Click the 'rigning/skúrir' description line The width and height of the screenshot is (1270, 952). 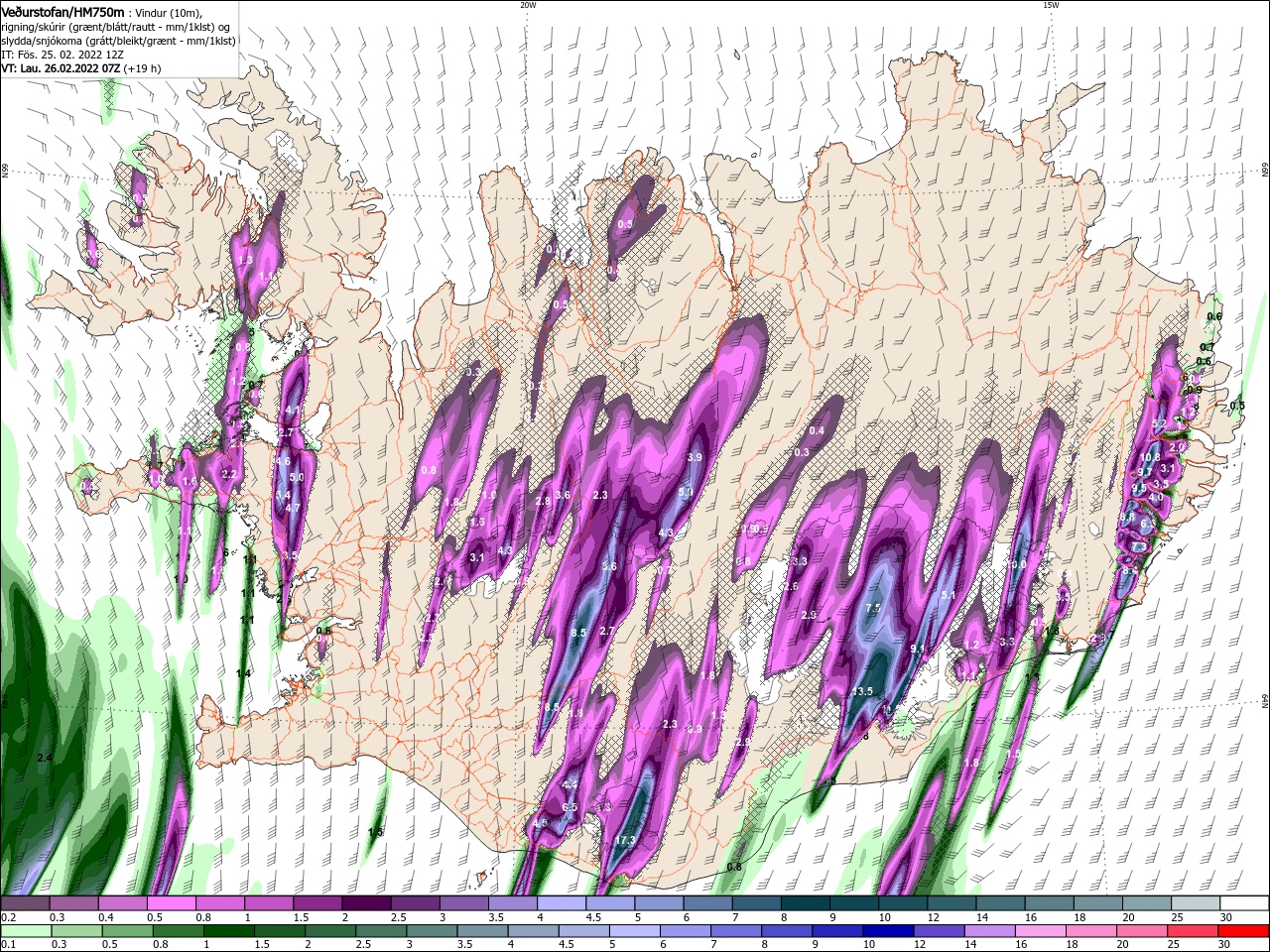click(x=116, y=27)
